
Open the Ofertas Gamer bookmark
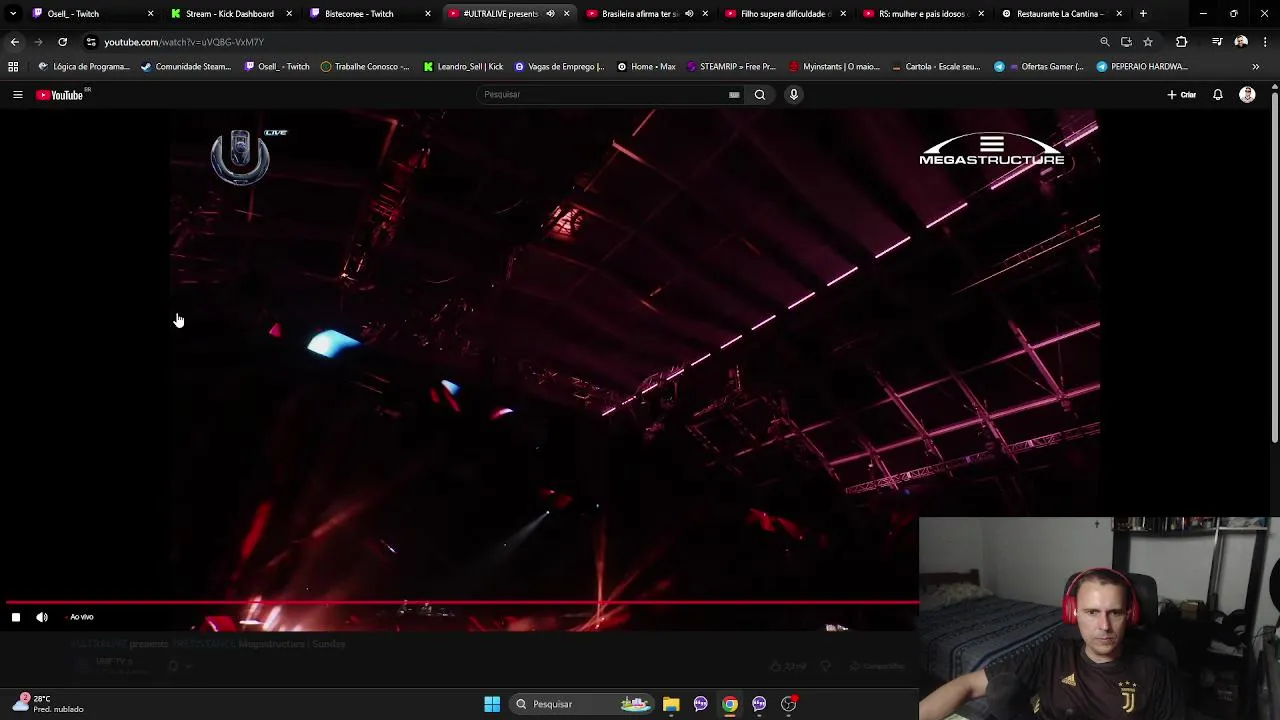coord(1039,67)
